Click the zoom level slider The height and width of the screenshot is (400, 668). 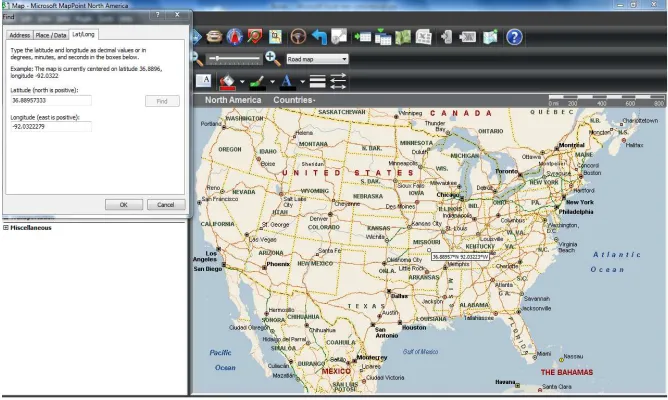pos(234,58)
